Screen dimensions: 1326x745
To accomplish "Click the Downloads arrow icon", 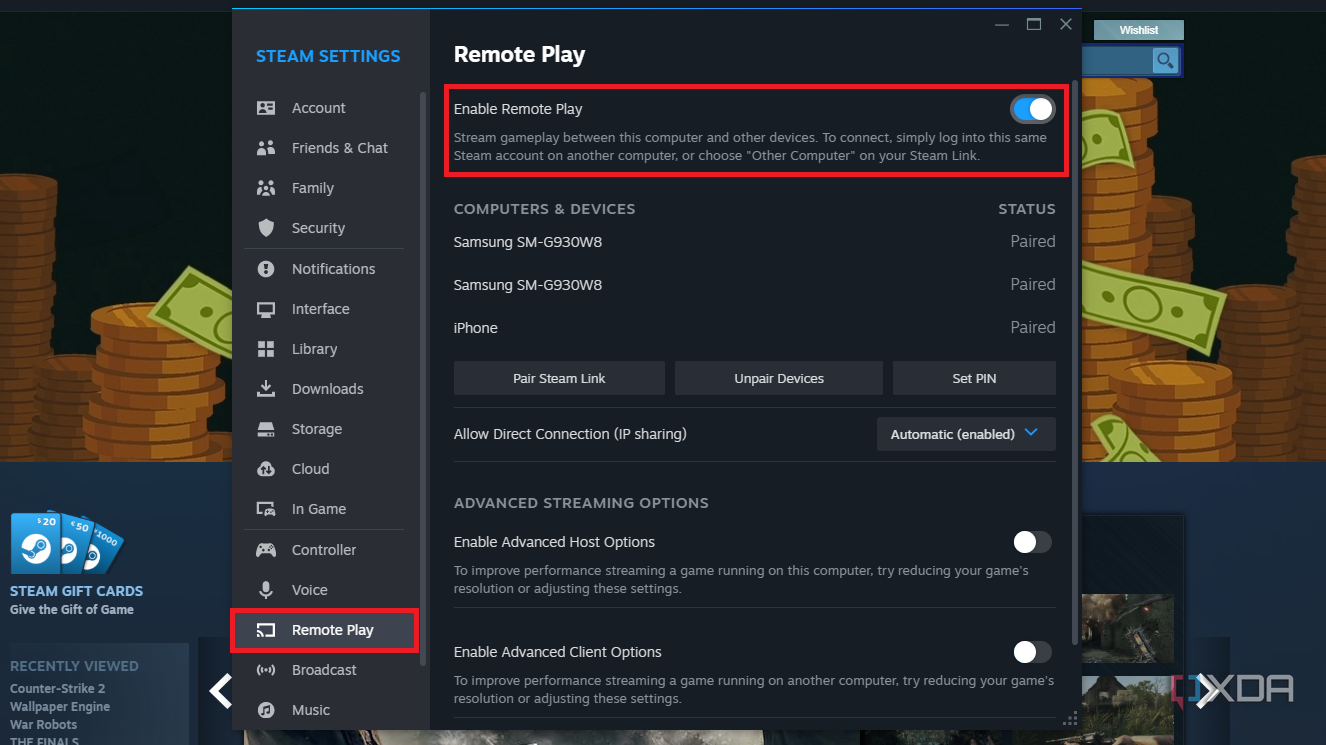I will tap(266, 389).
